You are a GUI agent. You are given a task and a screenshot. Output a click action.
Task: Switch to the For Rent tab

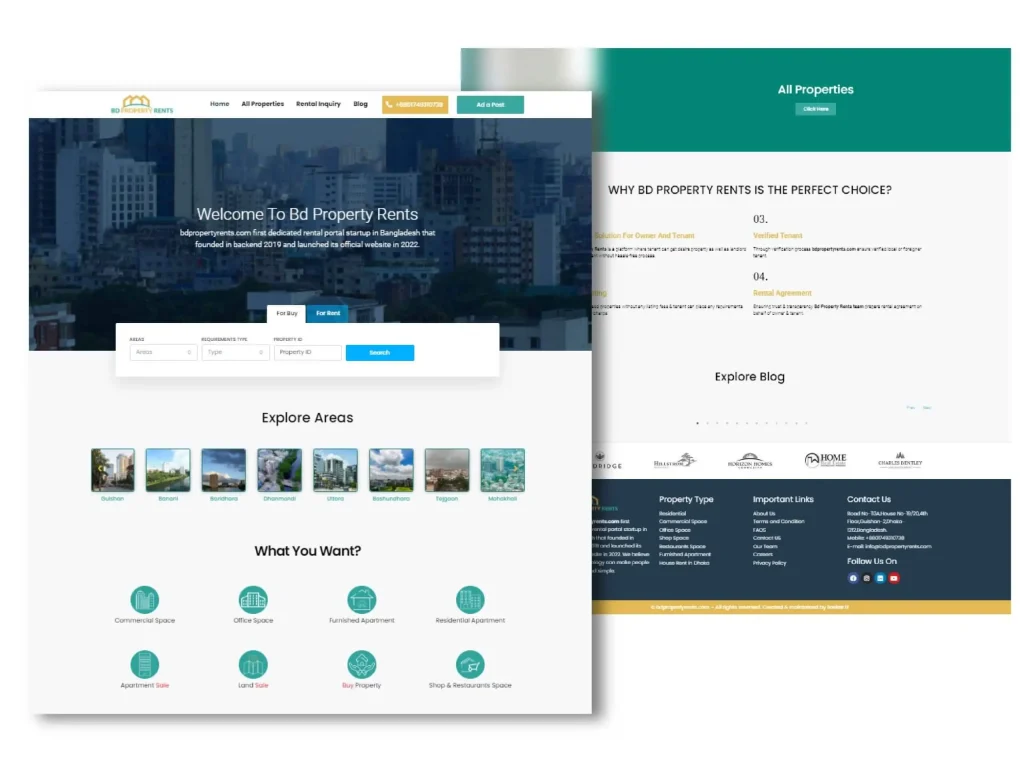click(328, 313)
